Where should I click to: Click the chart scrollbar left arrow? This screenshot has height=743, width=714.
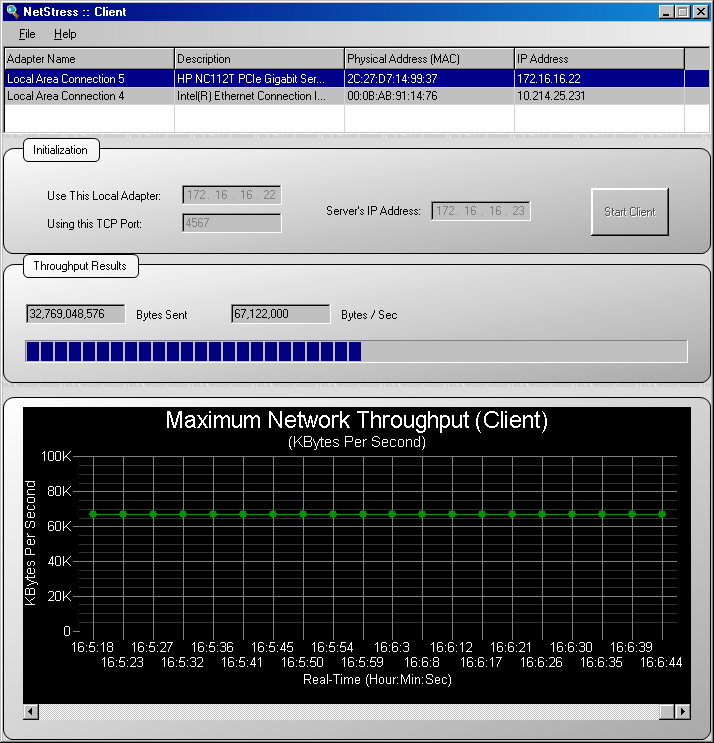click(31, 711)
